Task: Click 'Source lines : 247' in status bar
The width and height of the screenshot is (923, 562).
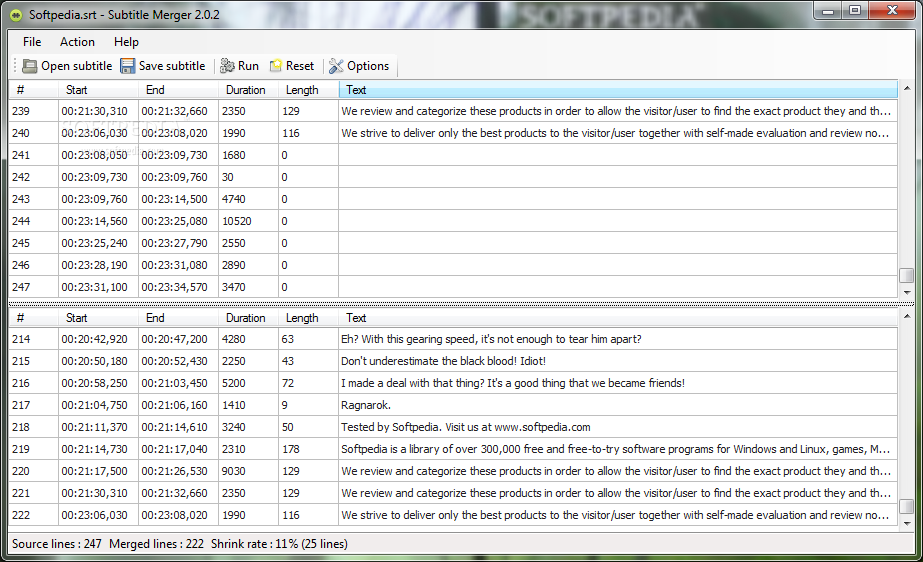Action: coord(57,544)
